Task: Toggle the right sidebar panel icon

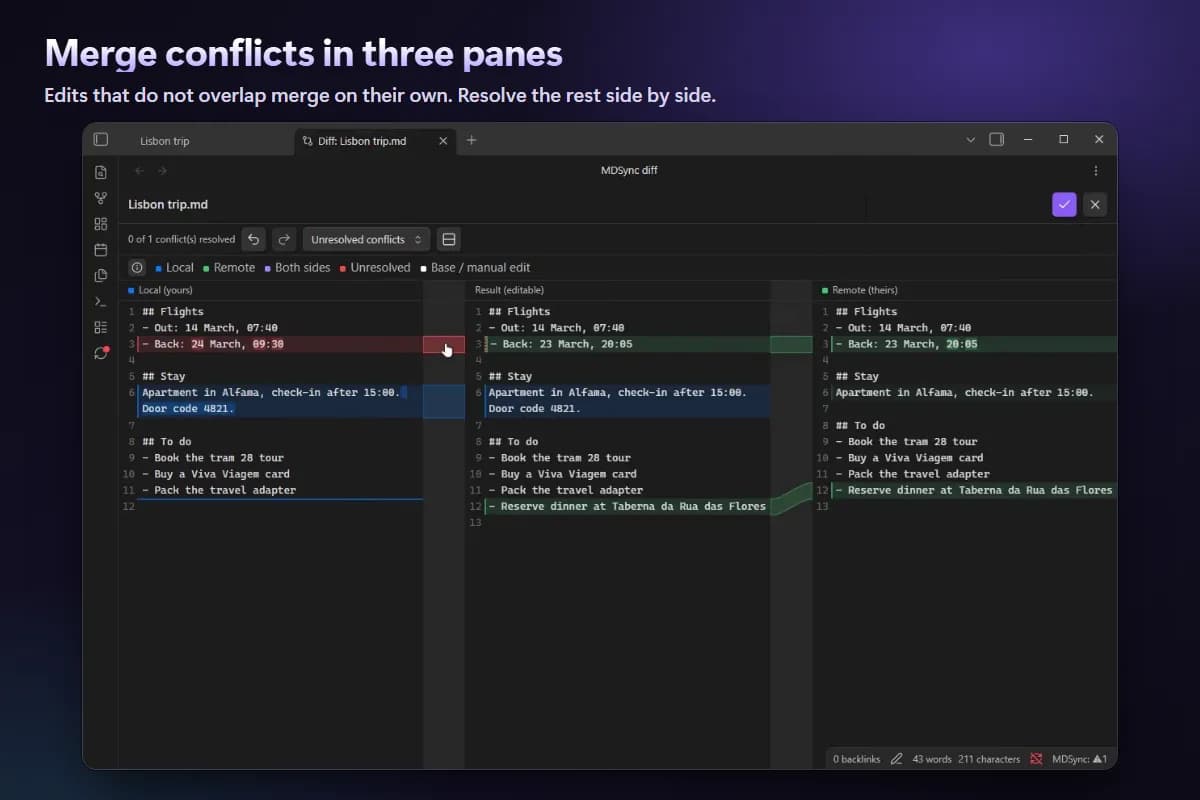Action: click(996, 140)
